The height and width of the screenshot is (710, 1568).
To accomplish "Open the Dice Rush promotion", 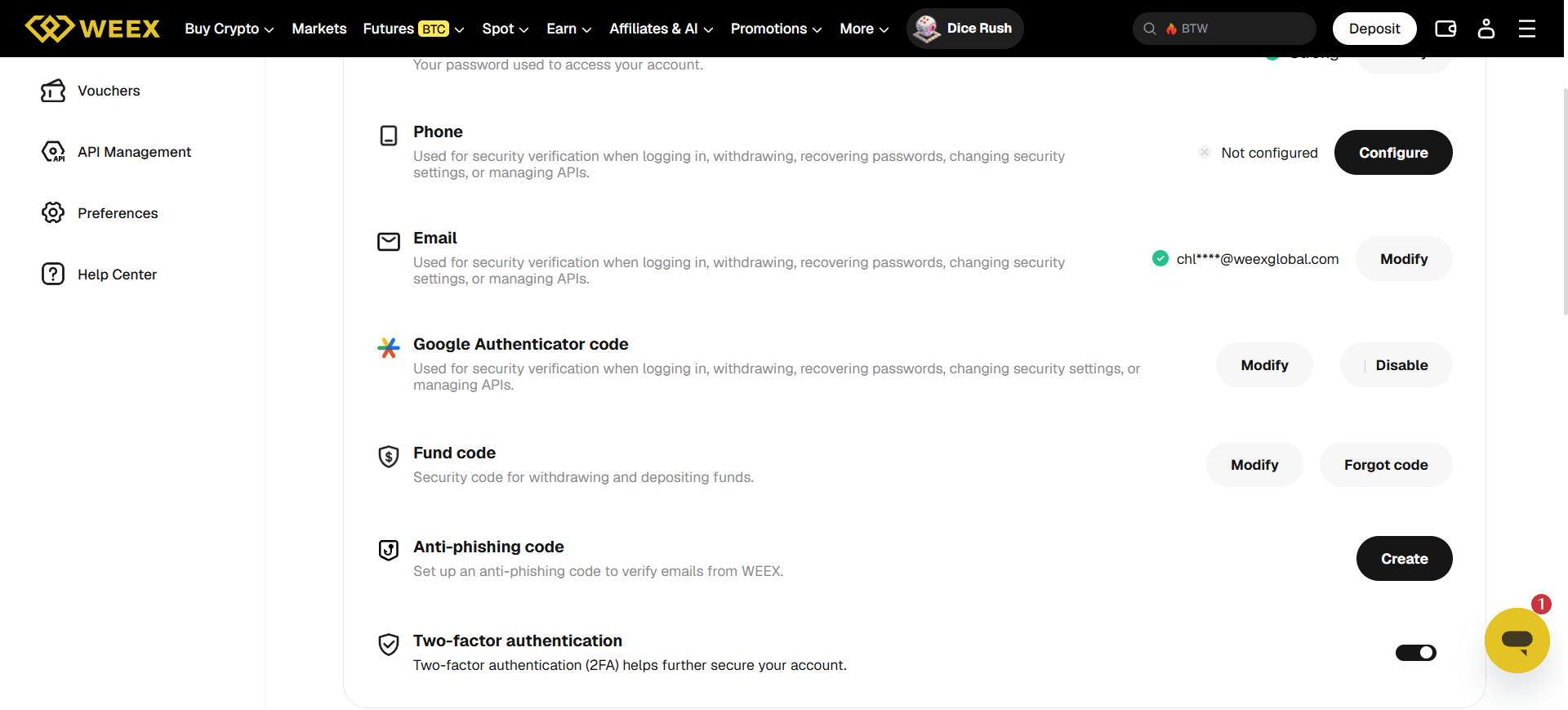I will click(x=965, y=29).
